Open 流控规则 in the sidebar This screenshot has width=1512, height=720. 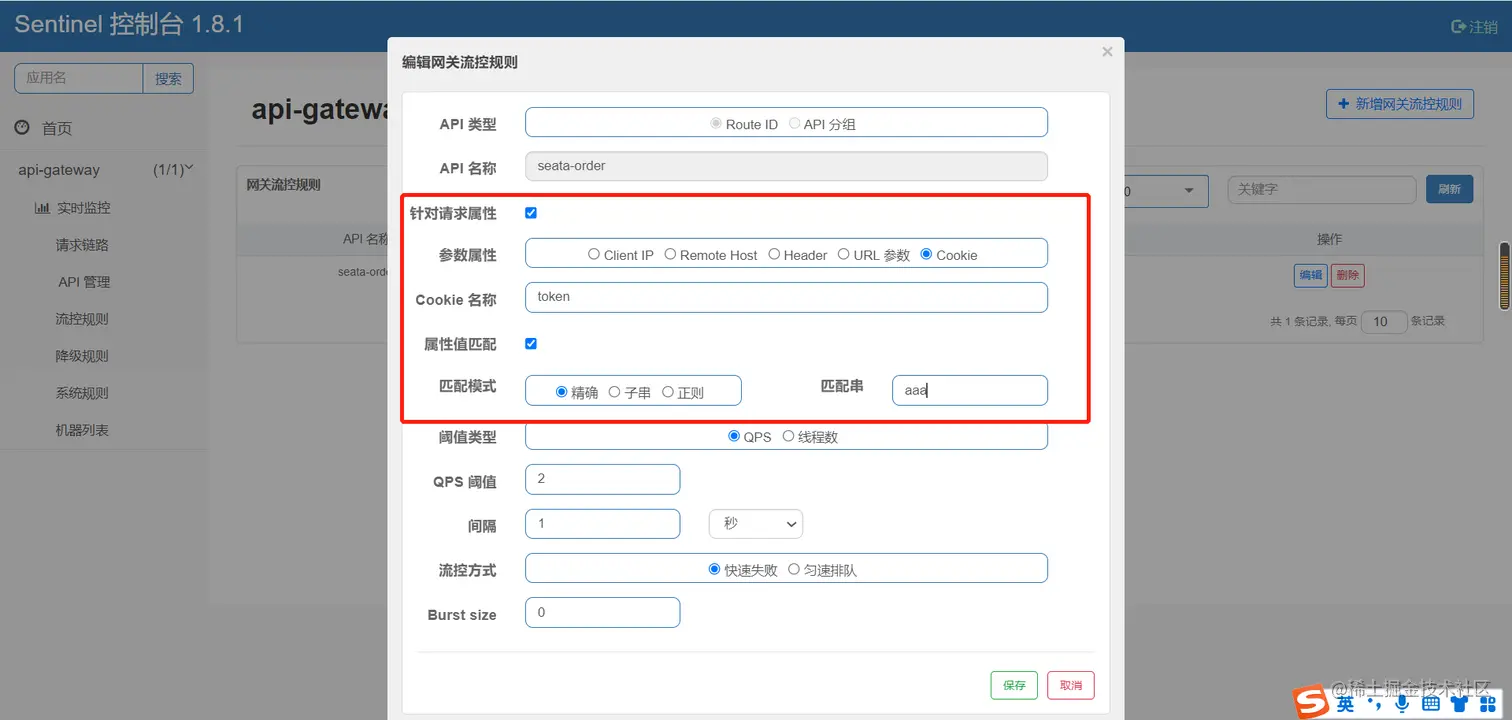[82, 319]
